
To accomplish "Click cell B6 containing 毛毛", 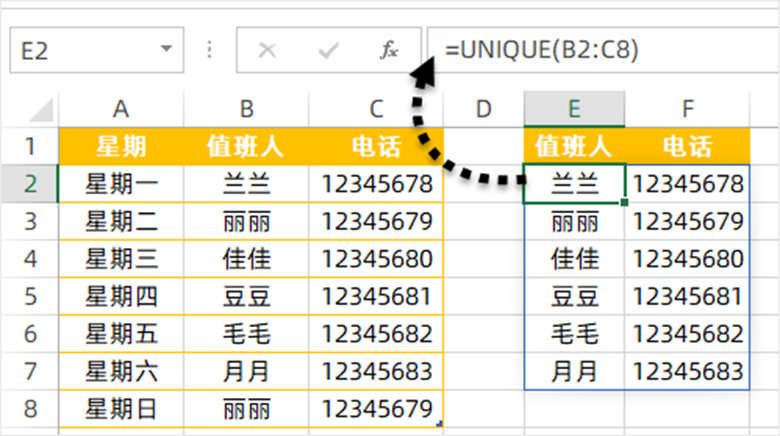I will 246,334.
